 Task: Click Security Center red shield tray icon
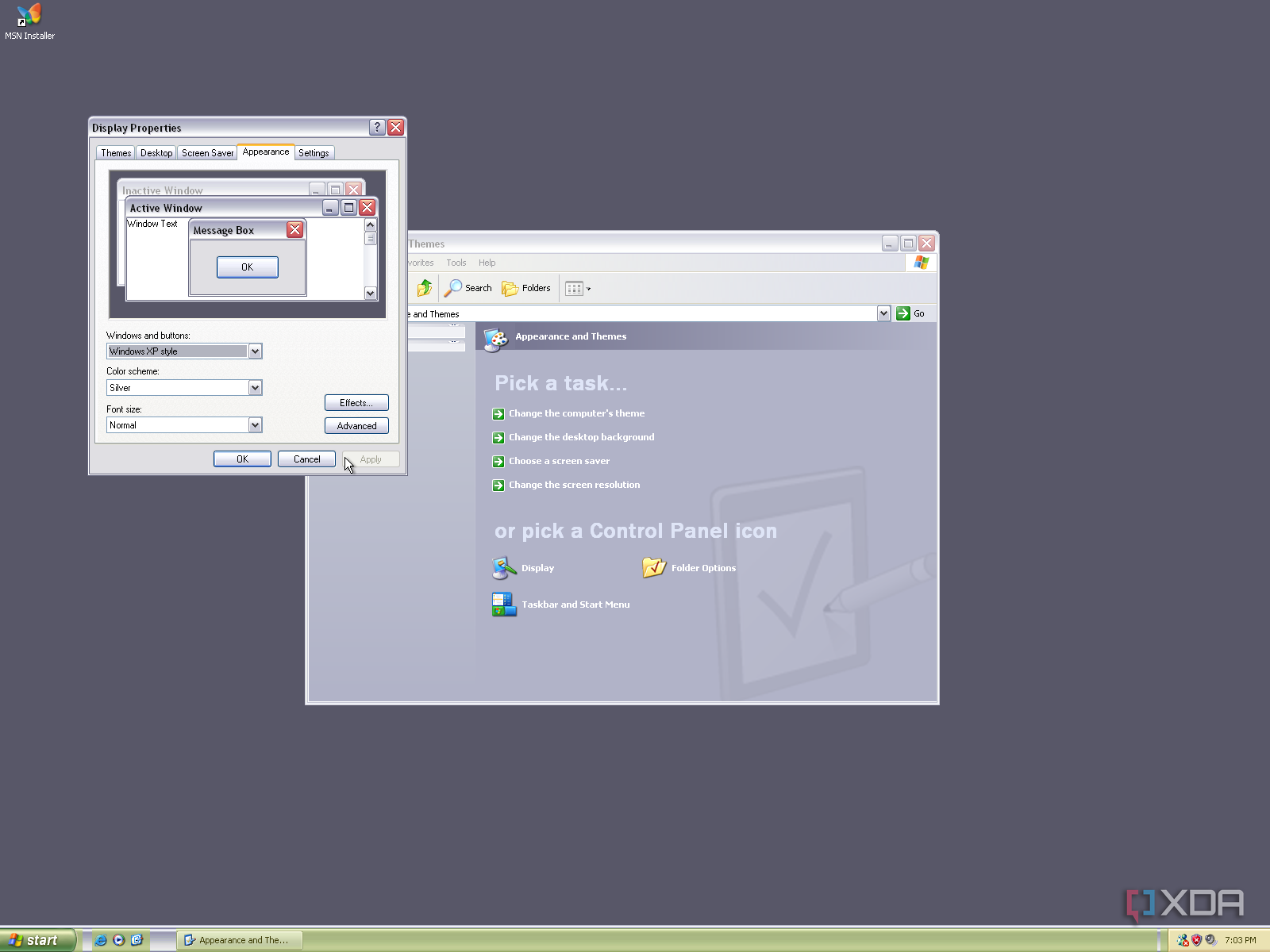pyautogui.click(x=1196, y=940)
